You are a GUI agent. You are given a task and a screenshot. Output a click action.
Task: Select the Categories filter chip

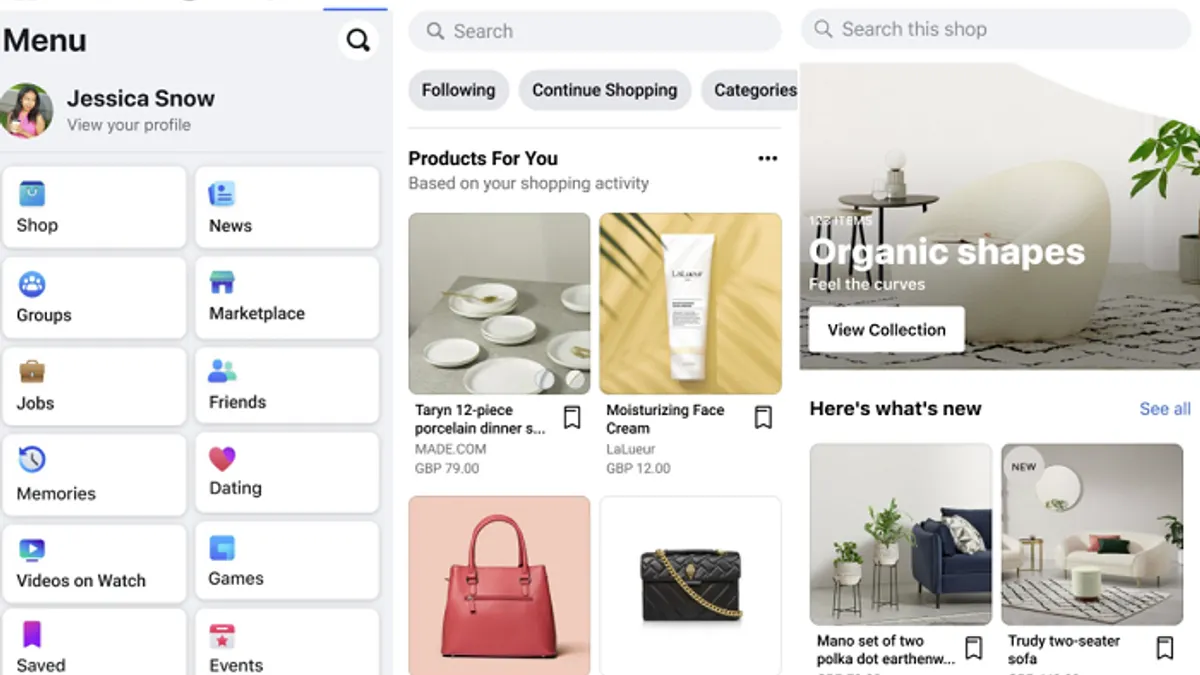point(750,90)
